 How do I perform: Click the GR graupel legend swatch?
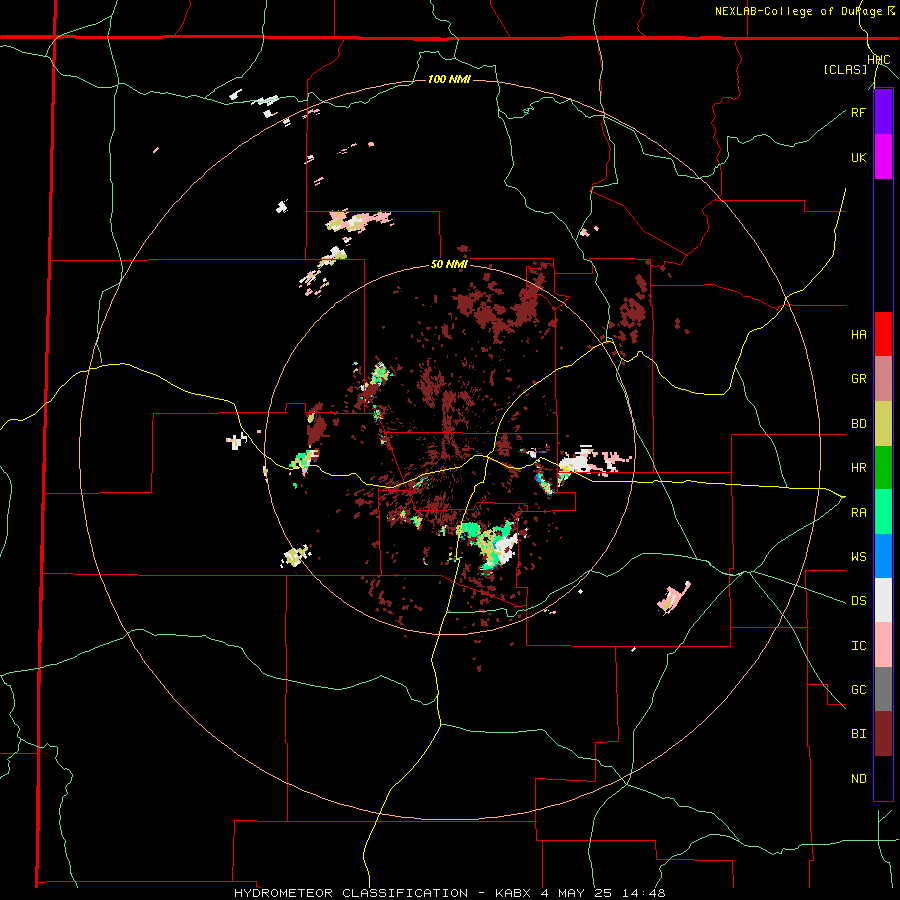(883, 378)
